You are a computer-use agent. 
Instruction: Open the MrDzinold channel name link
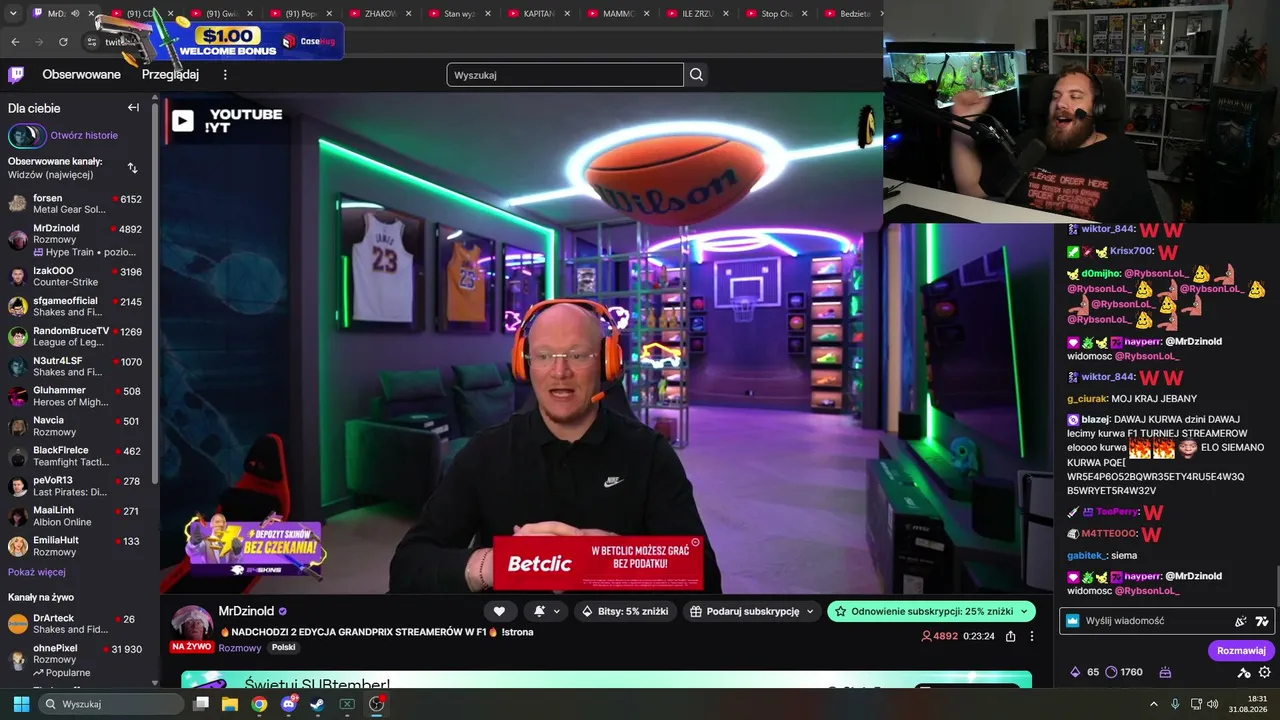246,611
